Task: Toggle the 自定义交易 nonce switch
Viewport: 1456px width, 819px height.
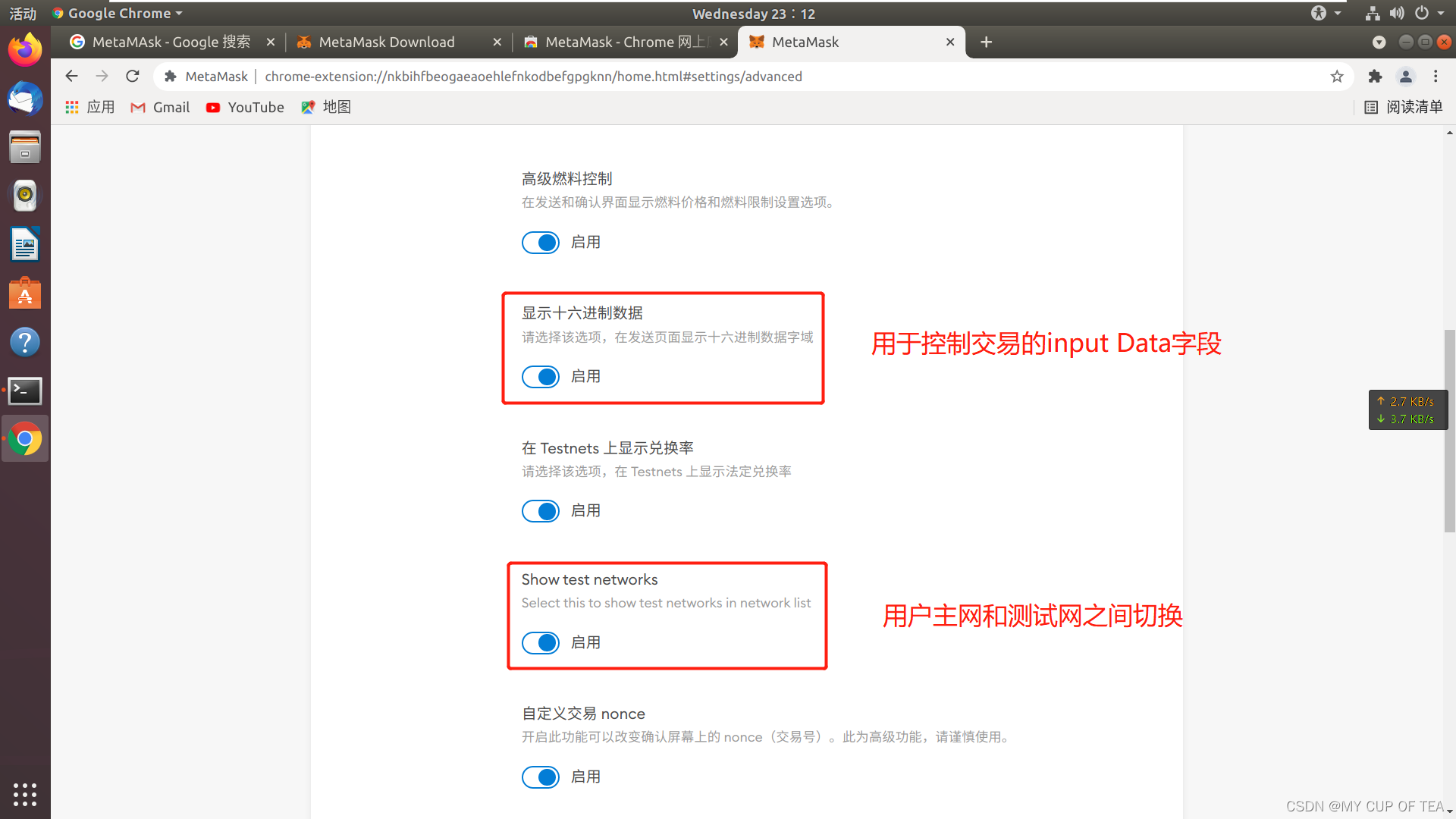Action: (541, 777)
